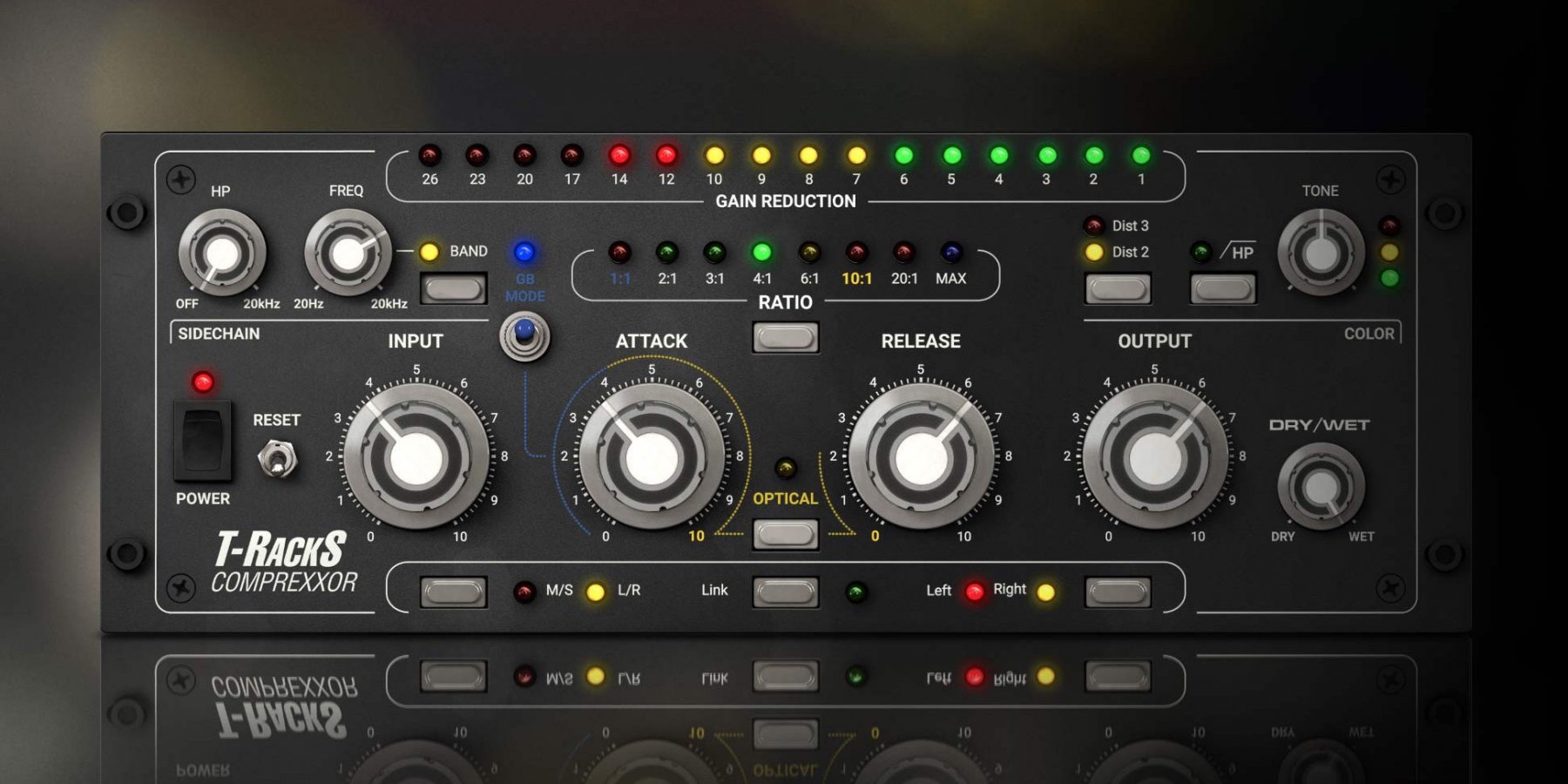Click the sidechain FREQ knob
This screenshot has width=1568, height=784.
point(348,253)
